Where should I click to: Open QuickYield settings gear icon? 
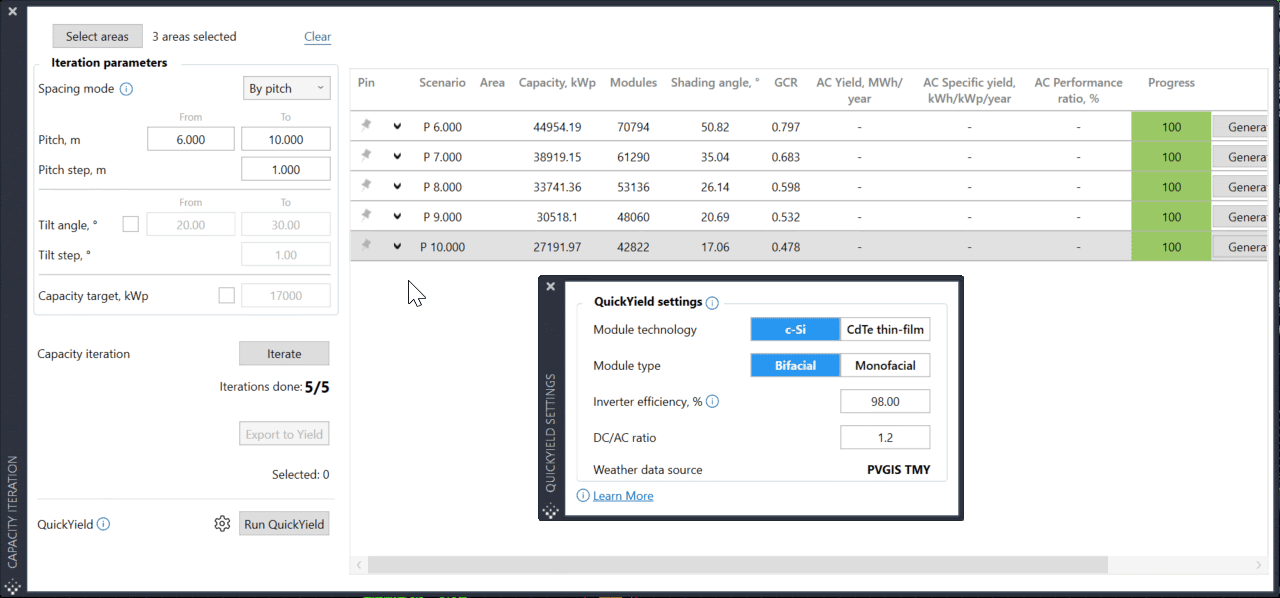click(222, 524)
